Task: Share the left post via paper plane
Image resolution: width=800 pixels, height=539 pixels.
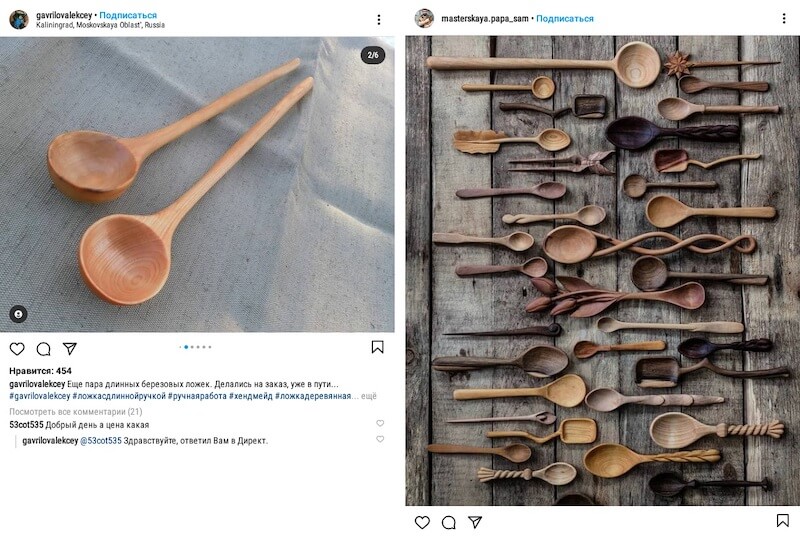Action: [x=70, y=349]
